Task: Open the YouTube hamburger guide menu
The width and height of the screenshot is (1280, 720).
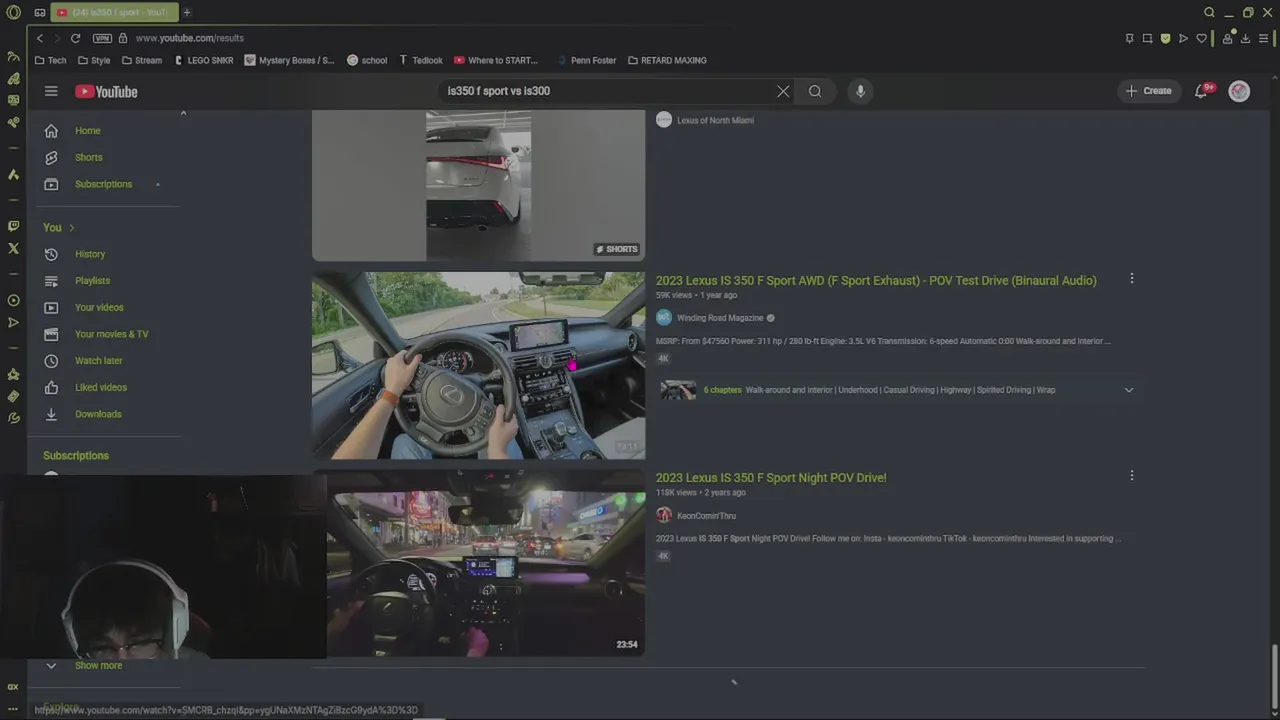Action: [x=51, y=91]
